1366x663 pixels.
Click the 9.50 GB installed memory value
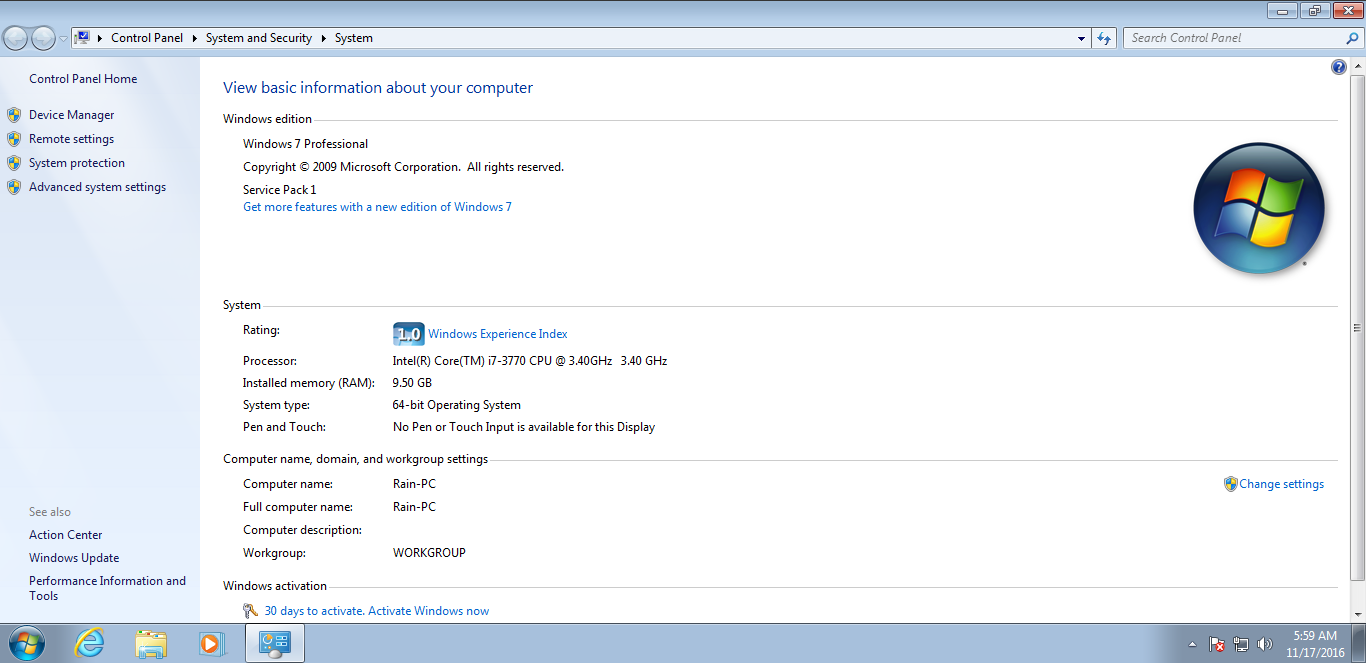(x=412, y=383)
